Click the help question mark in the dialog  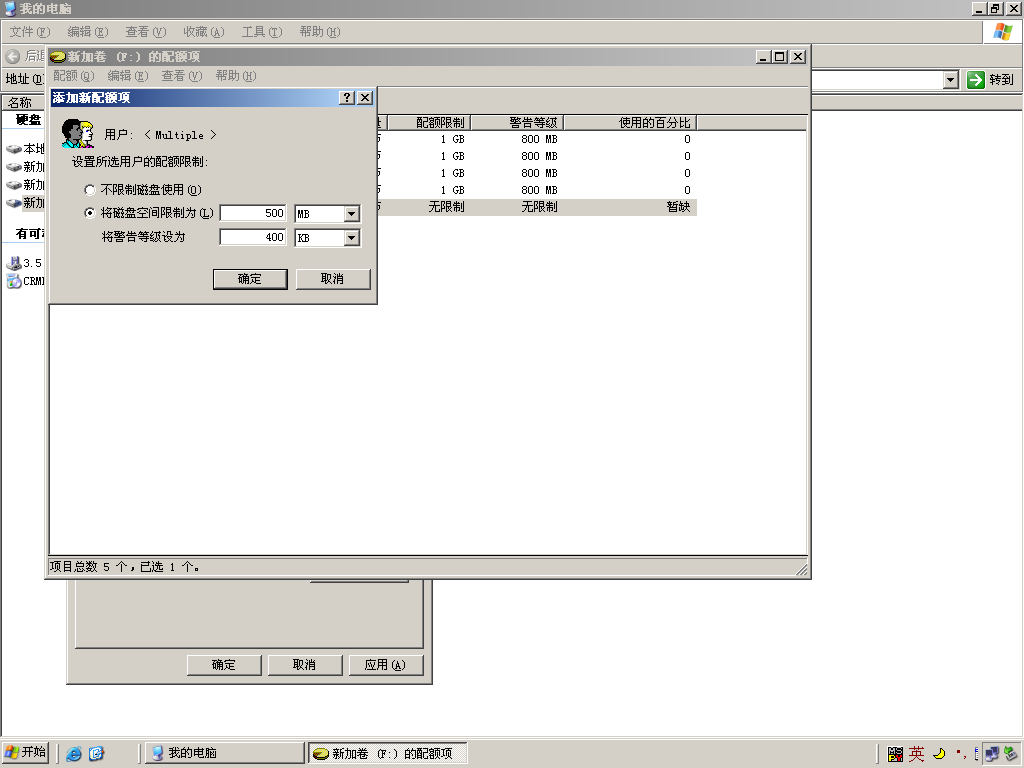[x=347, y=98]
